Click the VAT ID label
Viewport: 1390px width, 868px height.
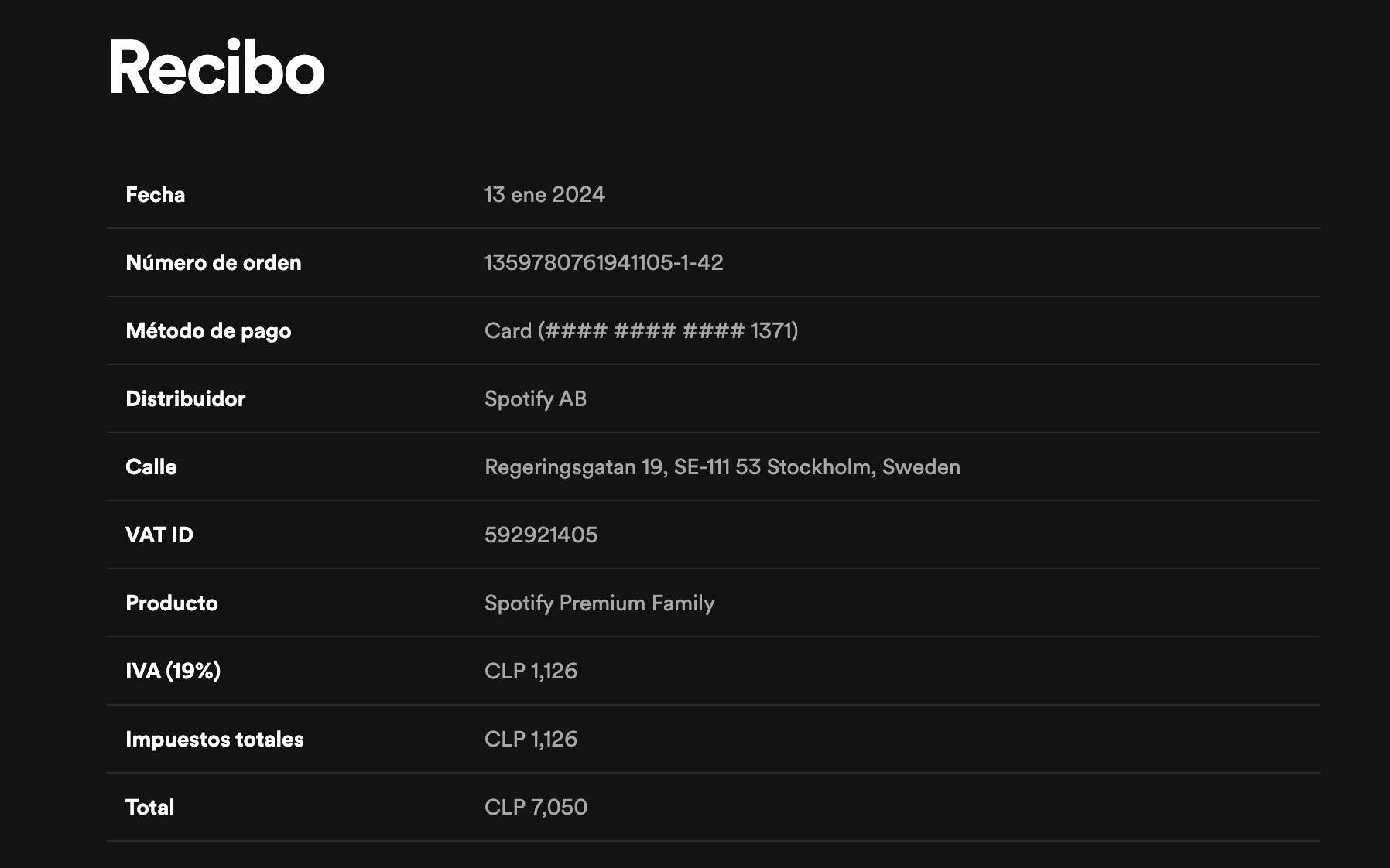tap(159, 535)
